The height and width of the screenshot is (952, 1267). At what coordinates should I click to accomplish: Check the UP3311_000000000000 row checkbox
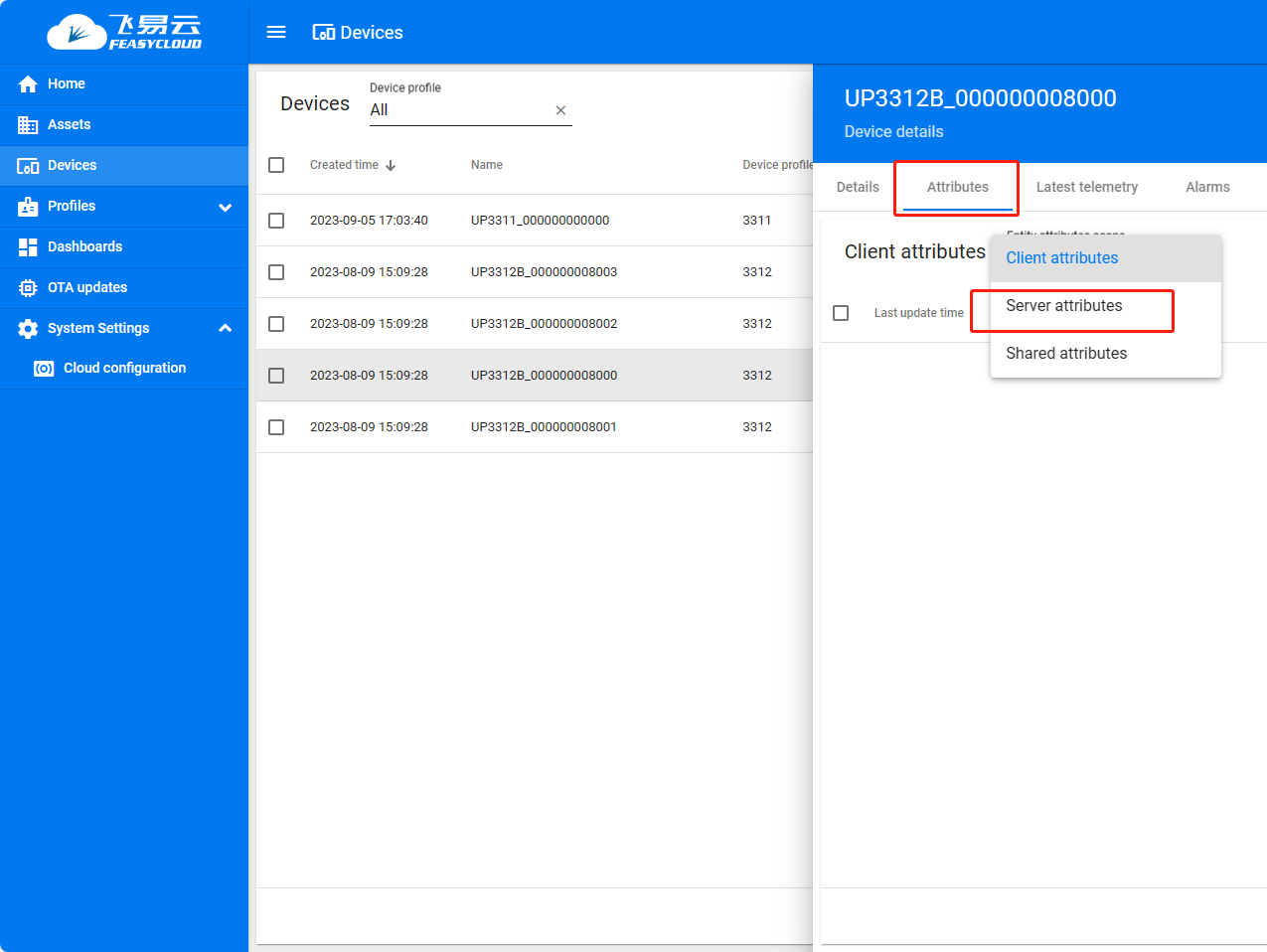coord(276,221)
